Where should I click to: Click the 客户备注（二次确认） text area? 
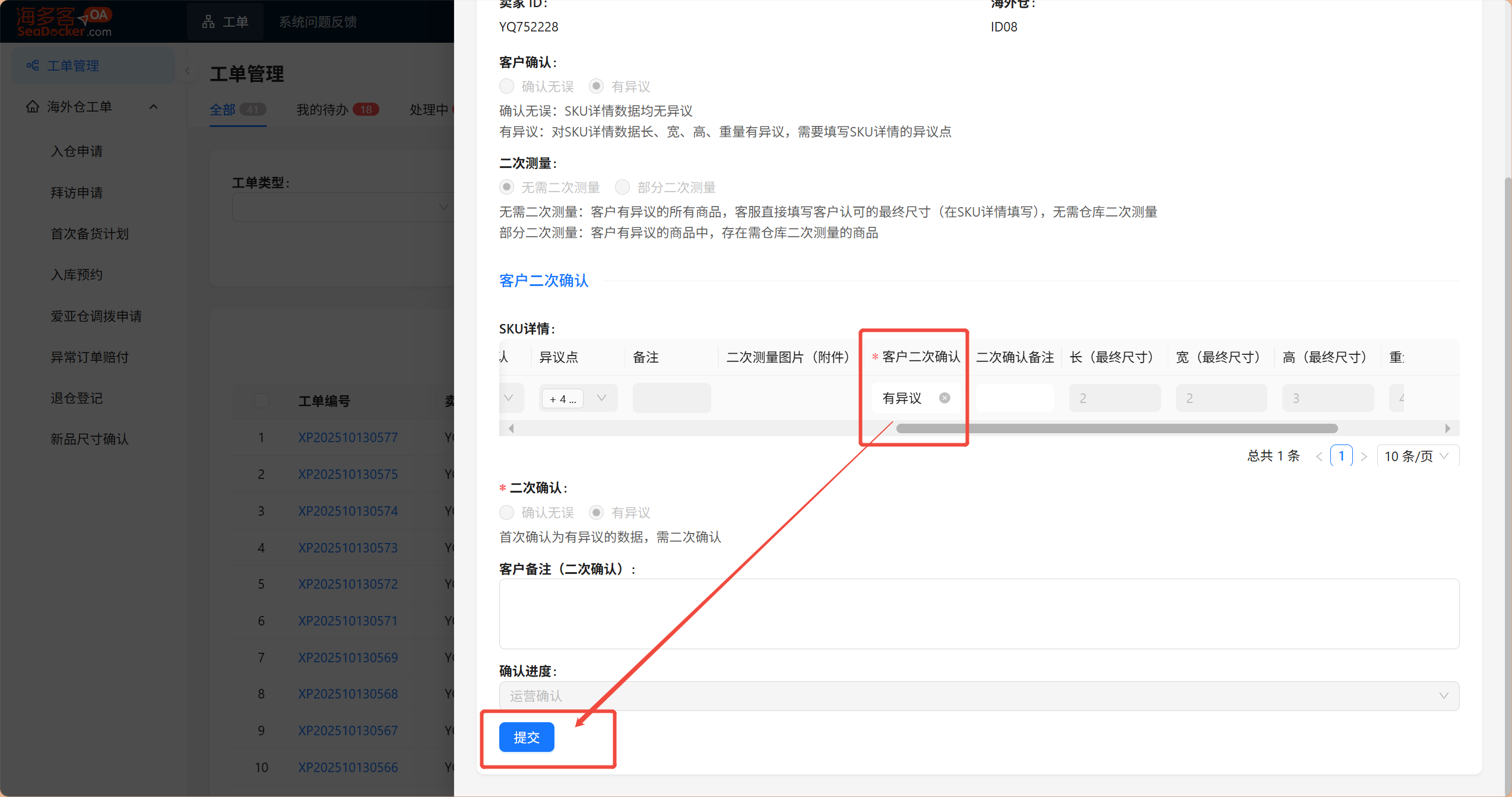pos(978,614)
